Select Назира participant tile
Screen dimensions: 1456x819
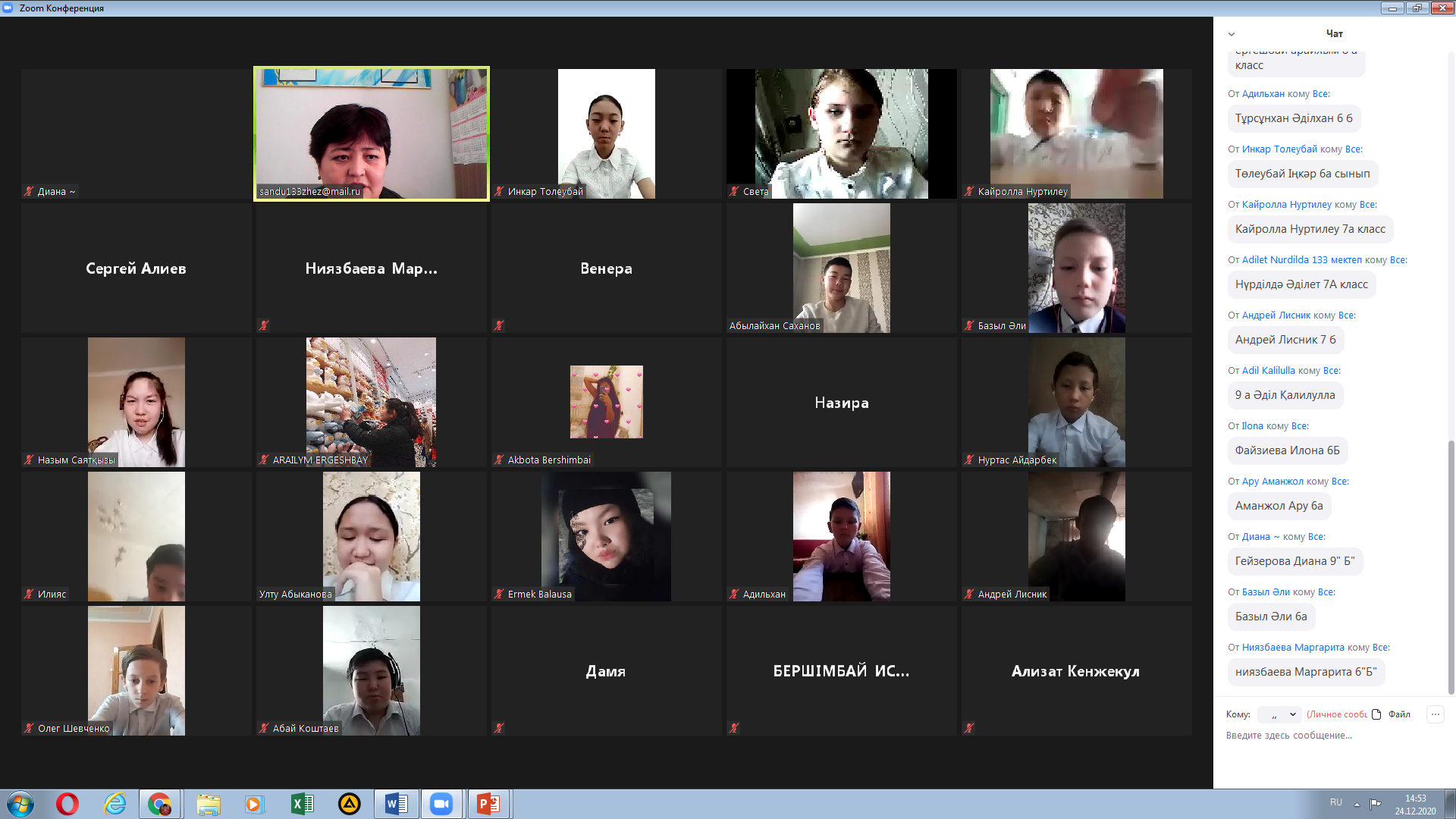841,403
